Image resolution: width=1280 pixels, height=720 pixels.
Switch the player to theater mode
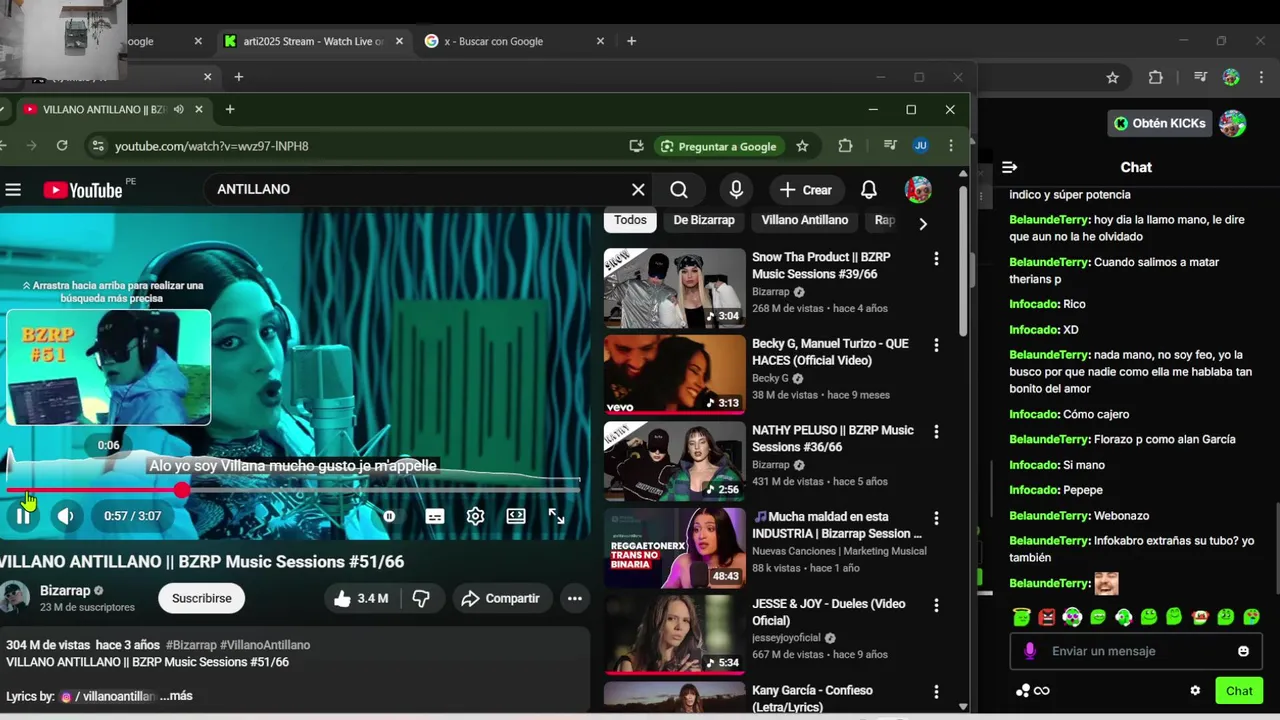(x=516, y=516)
